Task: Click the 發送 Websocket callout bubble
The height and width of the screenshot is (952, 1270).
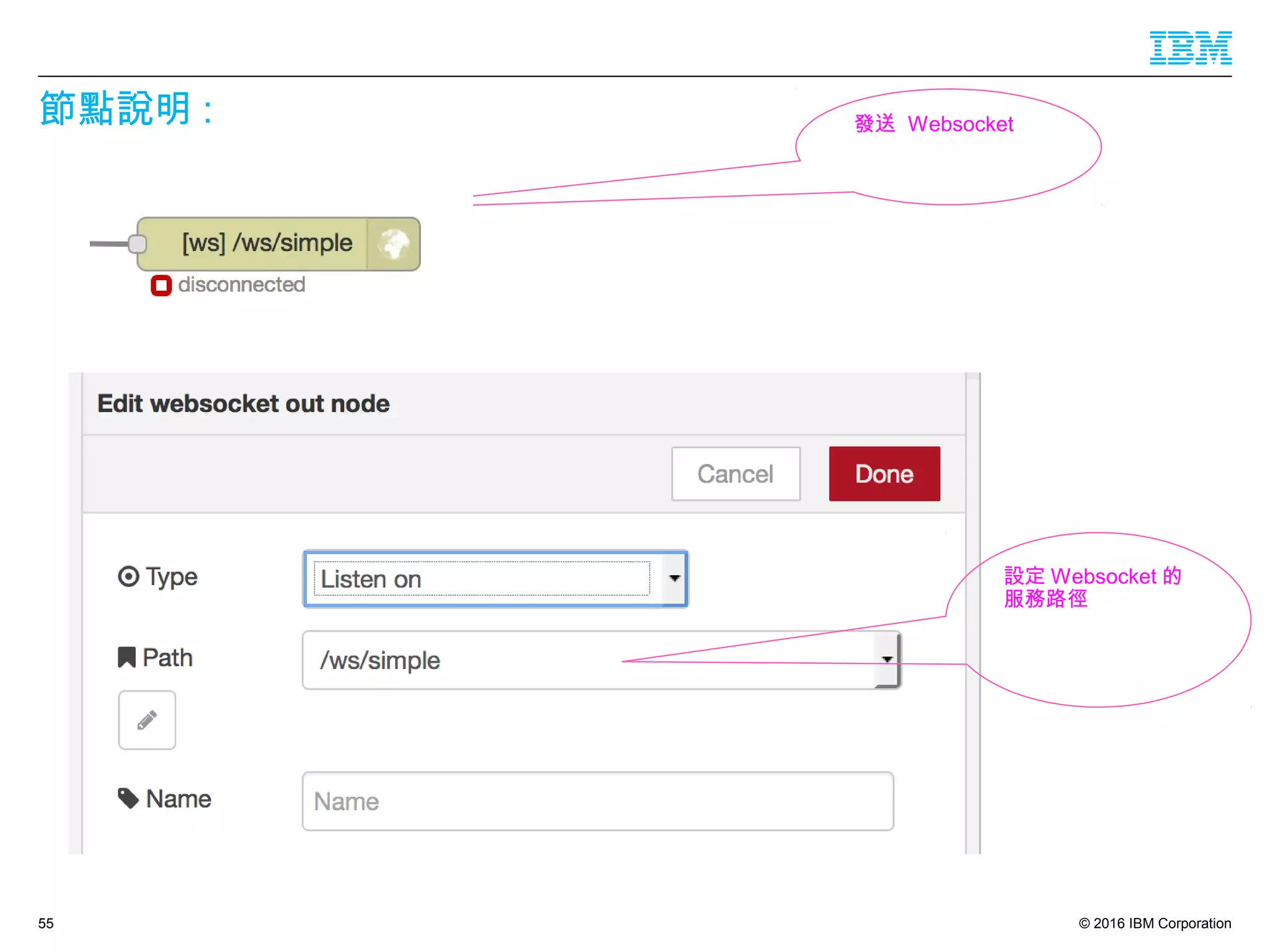Action: (949, 148)
